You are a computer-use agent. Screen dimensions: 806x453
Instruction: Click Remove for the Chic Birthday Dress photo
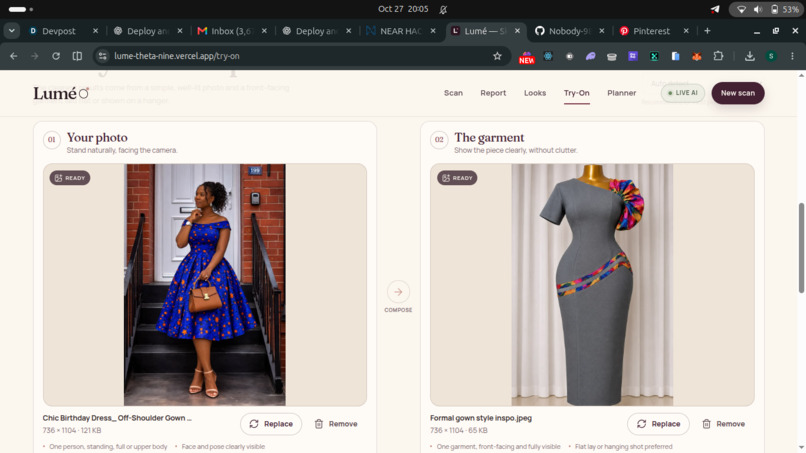[336, 424]
